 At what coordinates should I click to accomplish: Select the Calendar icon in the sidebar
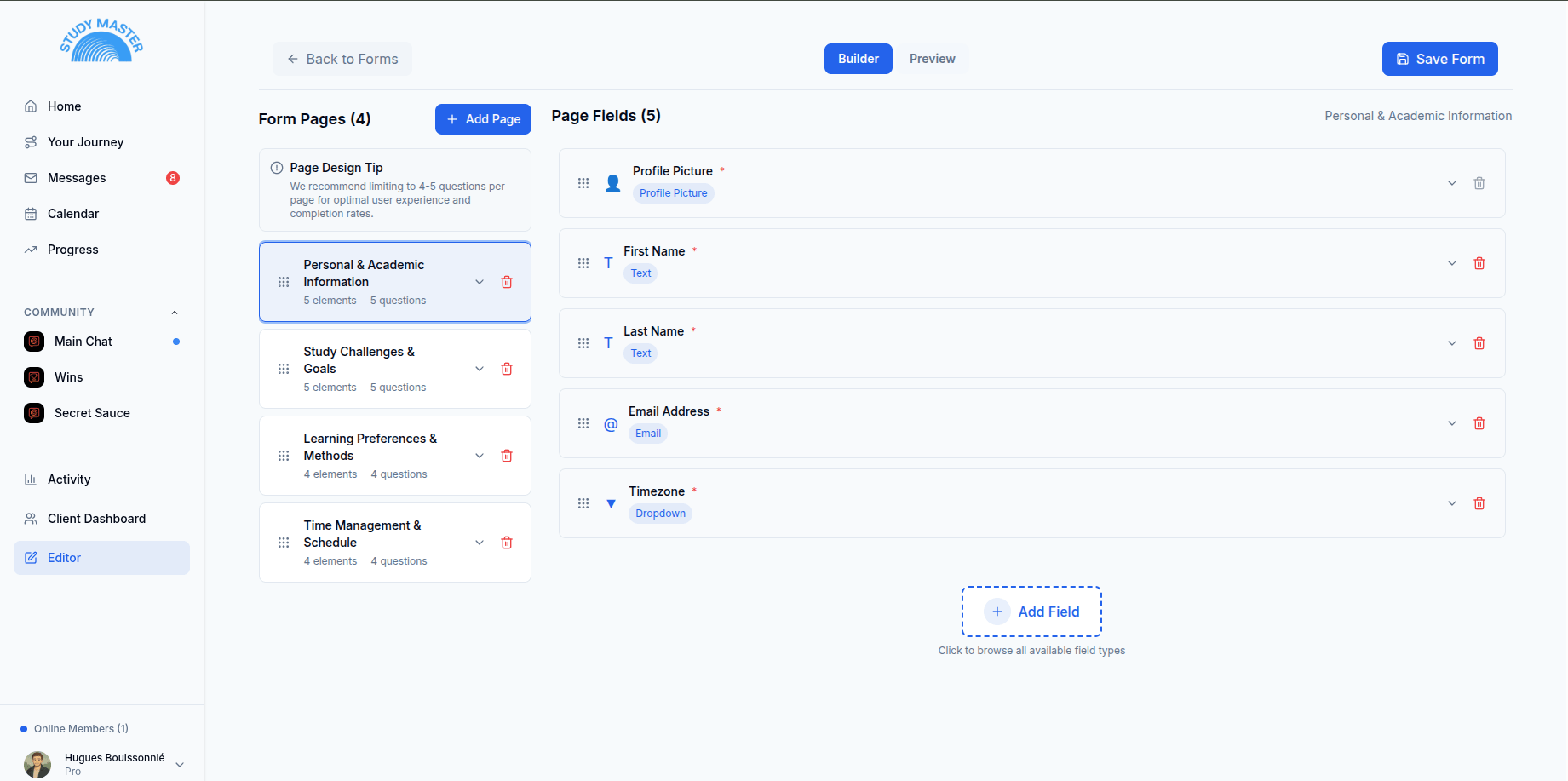pos(31,213)
